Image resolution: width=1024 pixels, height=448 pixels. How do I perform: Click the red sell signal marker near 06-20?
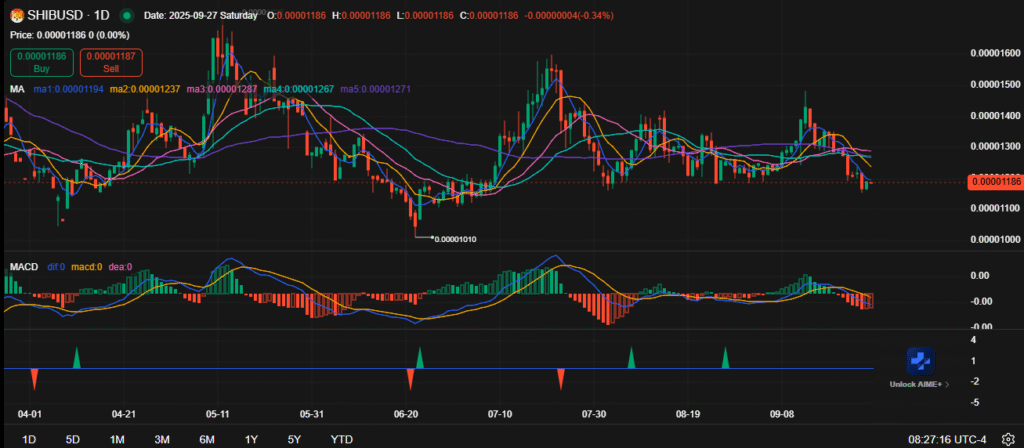(x=411, y=379)
